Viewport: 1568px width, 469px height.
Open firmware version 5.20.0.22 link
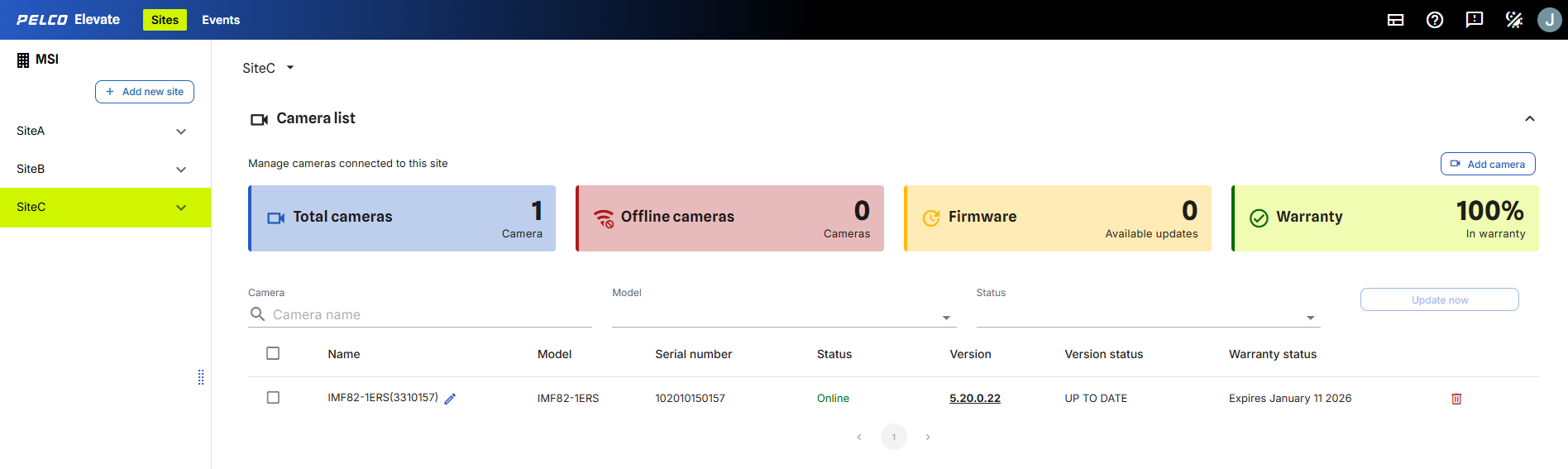point(974,399)
